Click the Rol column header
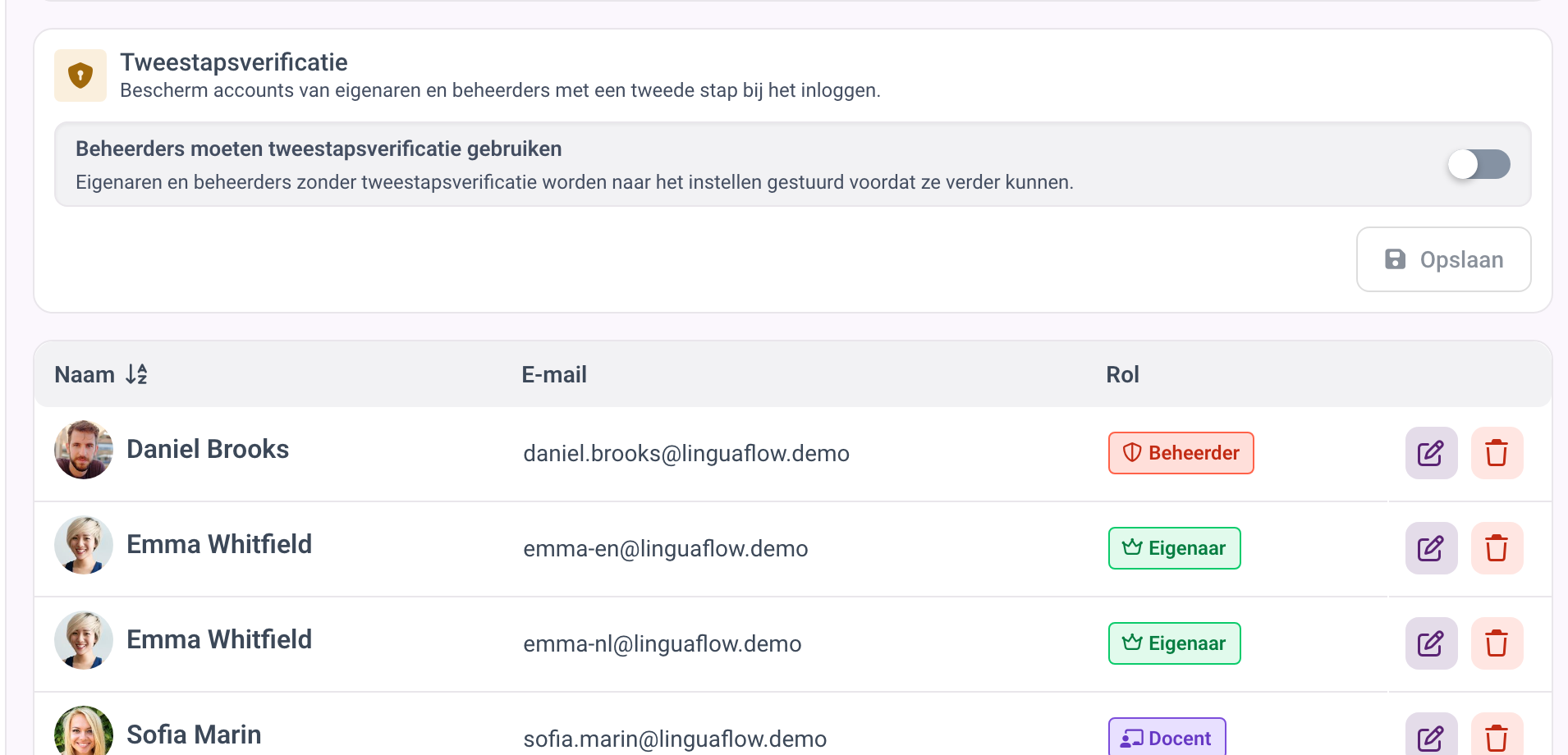Viewport: 1568px width, 755px height. tap(1122, 374)
